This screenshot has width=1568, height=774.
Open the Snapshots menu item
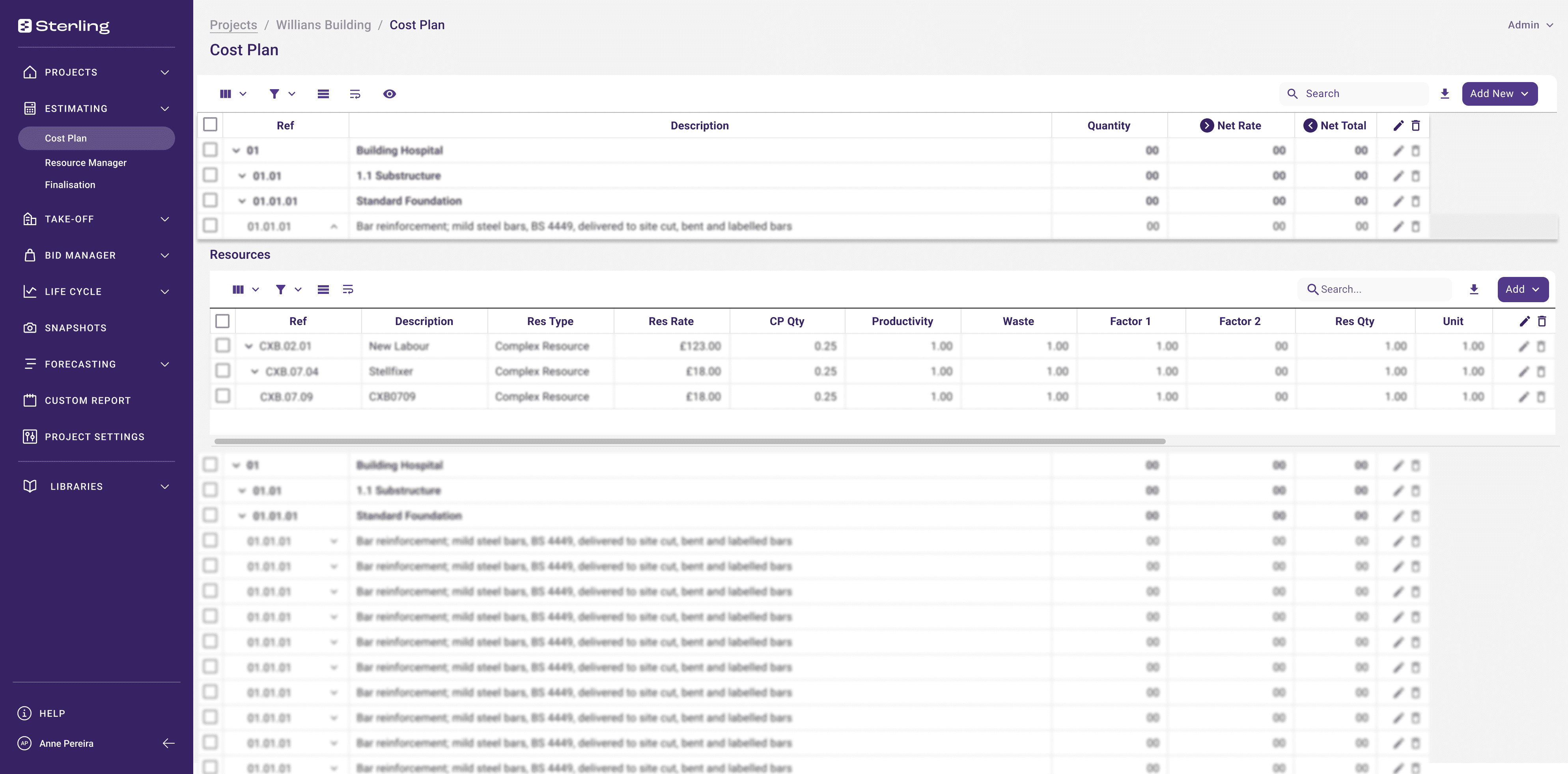[x=75, y=327]
